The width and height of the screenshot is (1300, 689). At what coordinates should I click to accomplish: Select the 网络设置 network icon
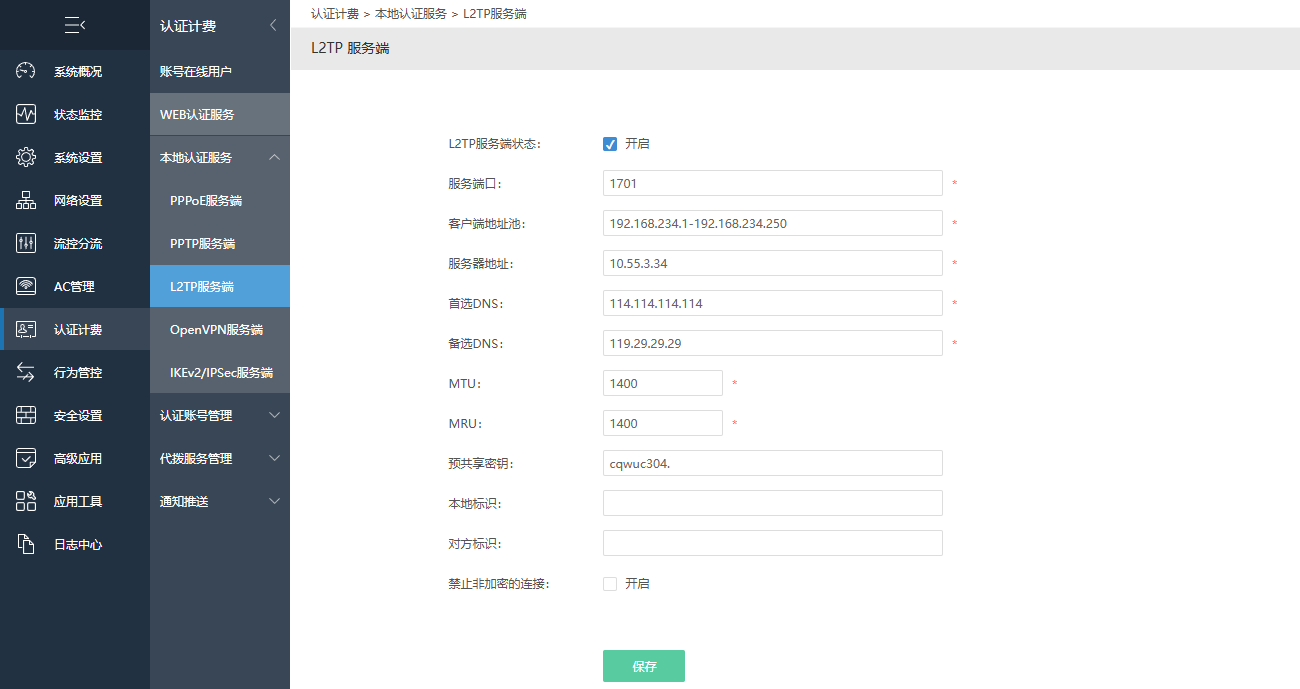[x=26, y=201]
